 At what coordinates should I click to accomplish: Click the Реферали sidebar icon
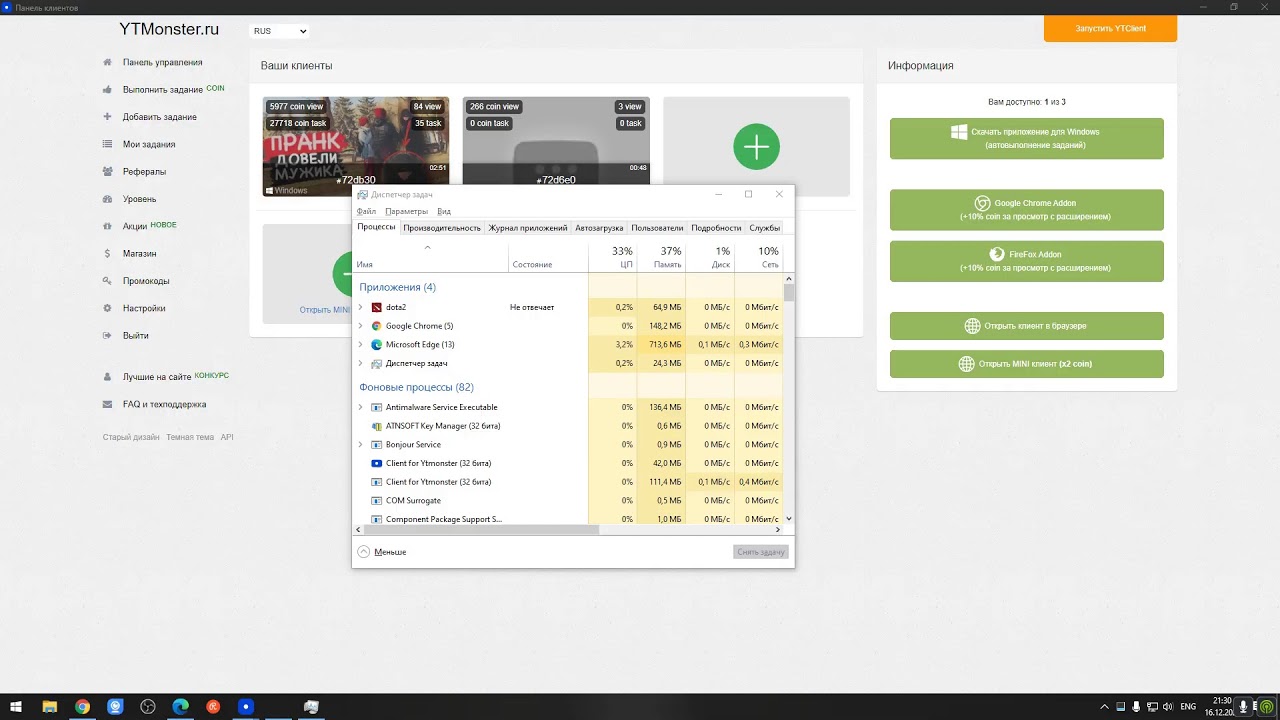(x=107, y=172)
